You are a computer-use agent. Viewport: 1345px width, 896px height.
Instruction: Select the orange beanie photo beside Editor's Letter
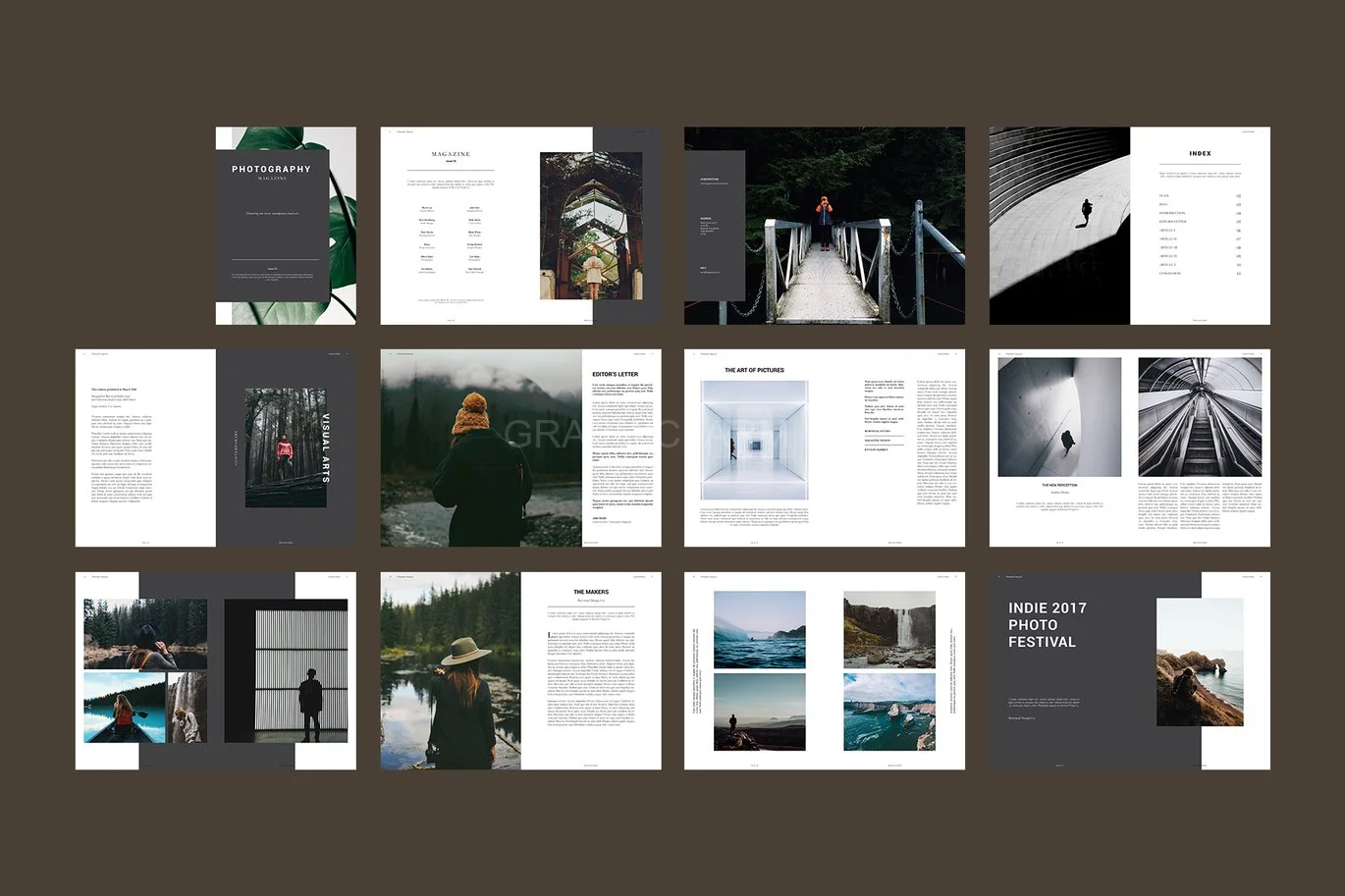482,448
